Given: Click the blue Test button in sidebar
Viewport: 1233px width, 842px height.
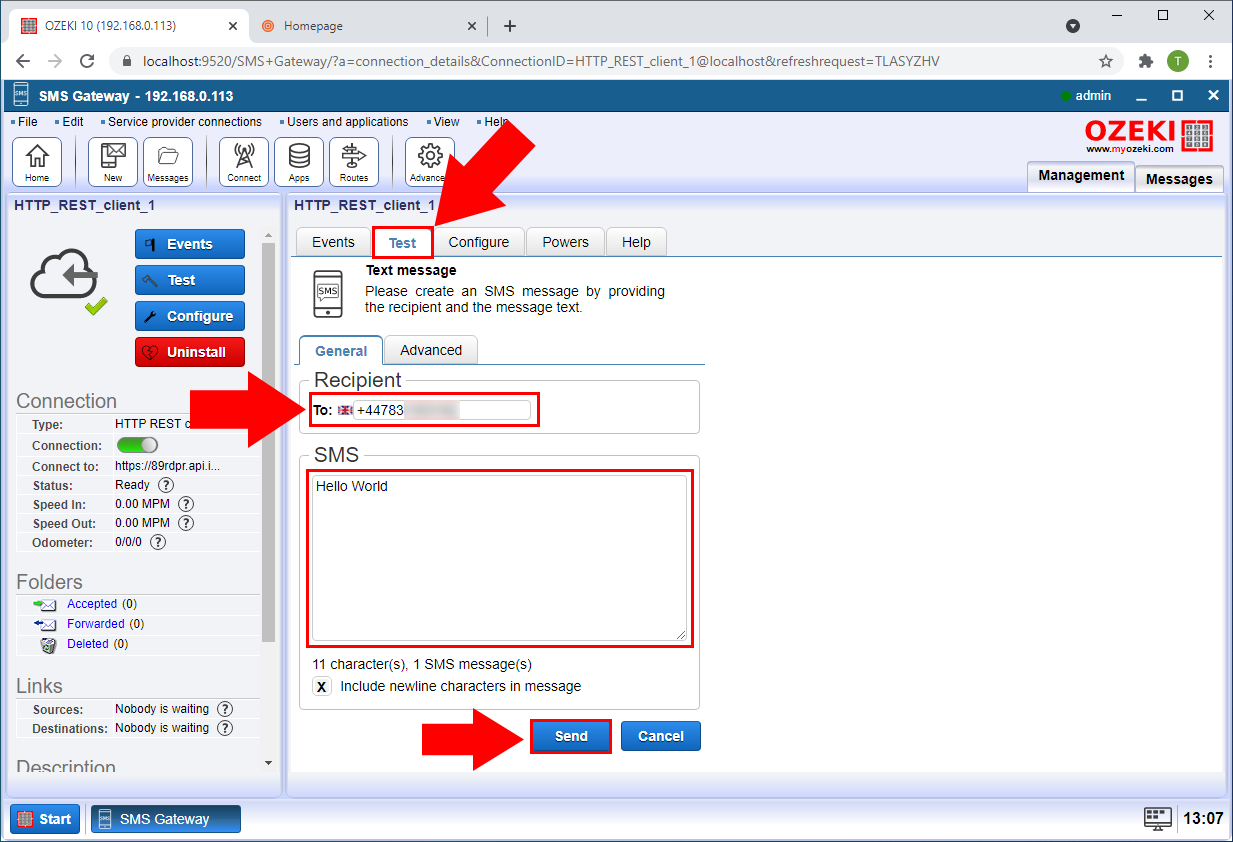Looking at the screenshot, I should tap(190, 280).
